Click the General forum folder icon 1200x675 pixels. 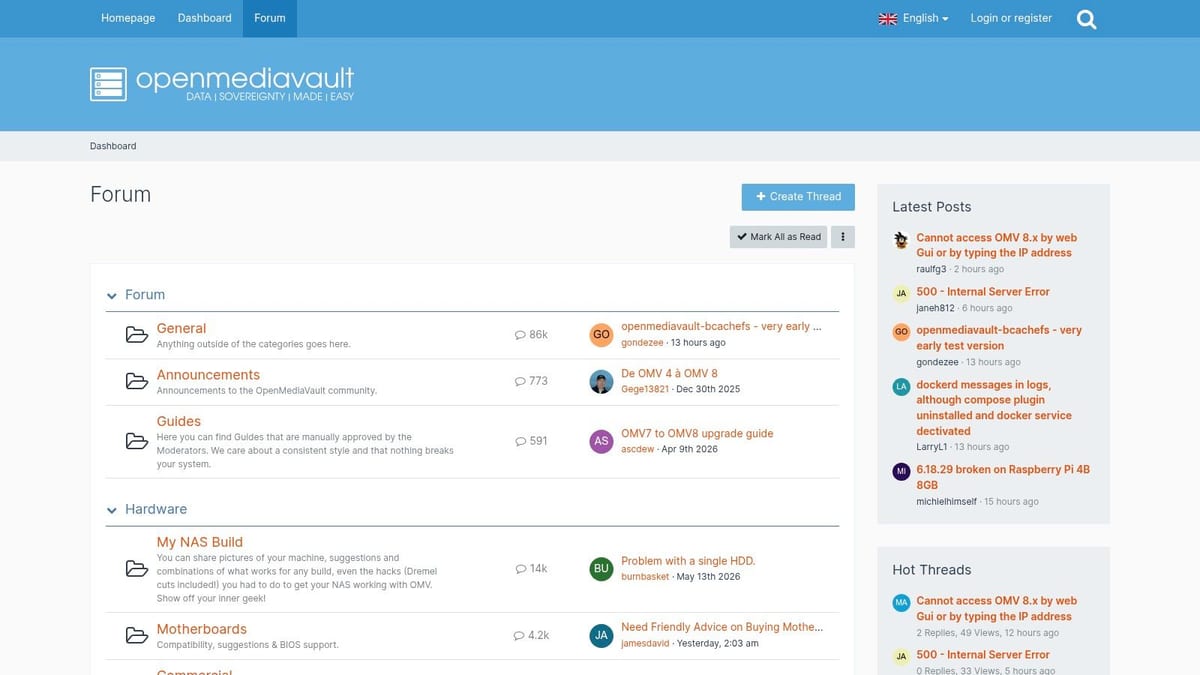pyautogui.click(x=137, y=335)
